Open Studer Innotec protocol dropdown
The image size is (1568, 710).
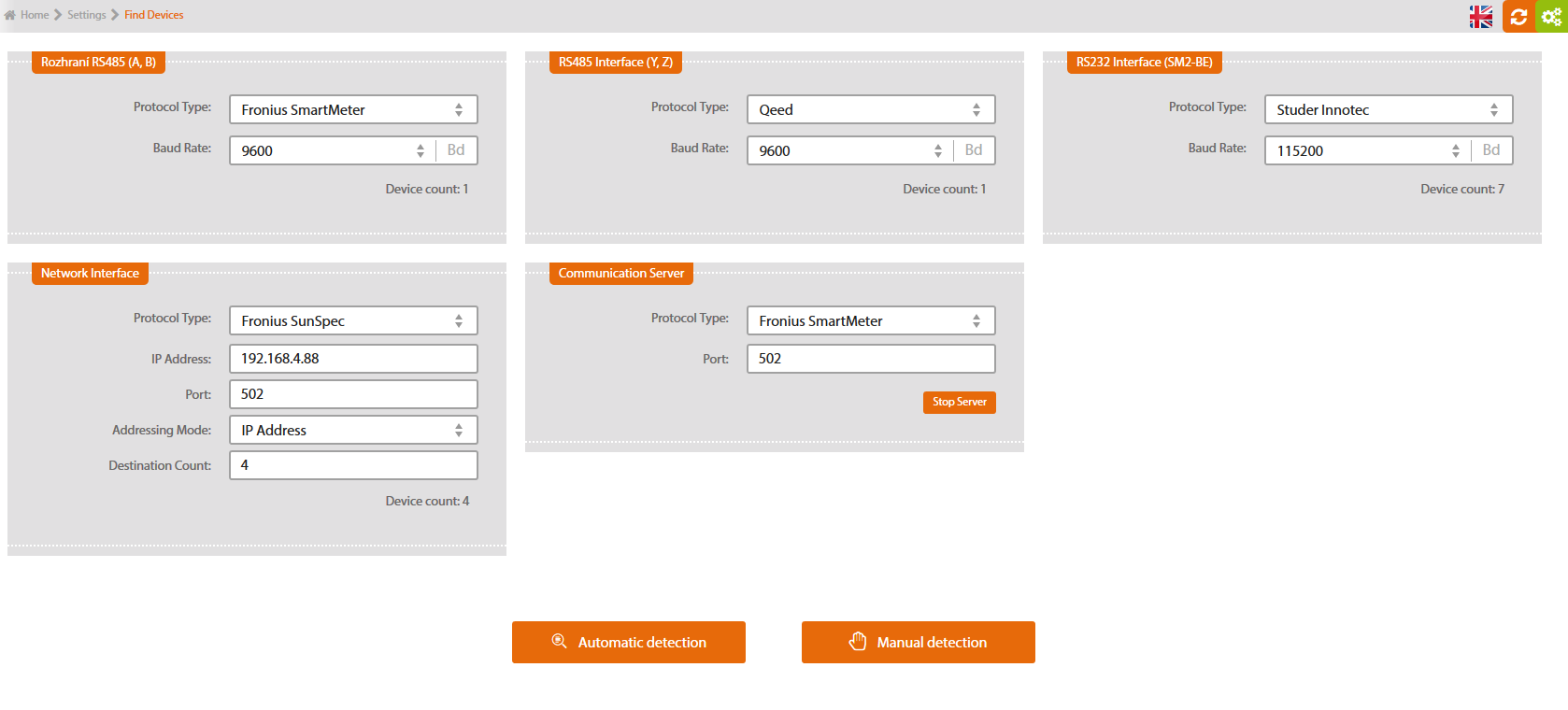1388,109
